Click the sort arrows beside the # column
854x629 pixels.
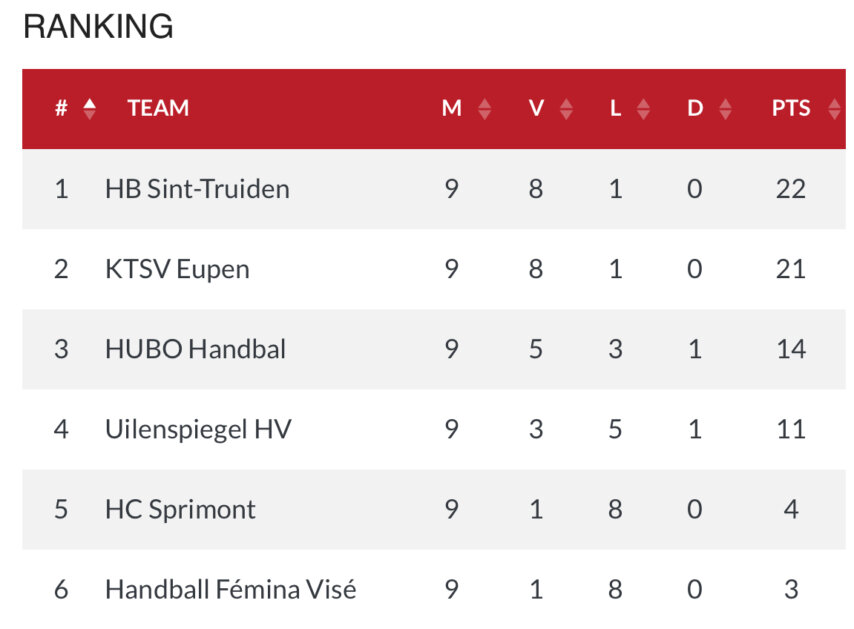click(x=90, y=109)
